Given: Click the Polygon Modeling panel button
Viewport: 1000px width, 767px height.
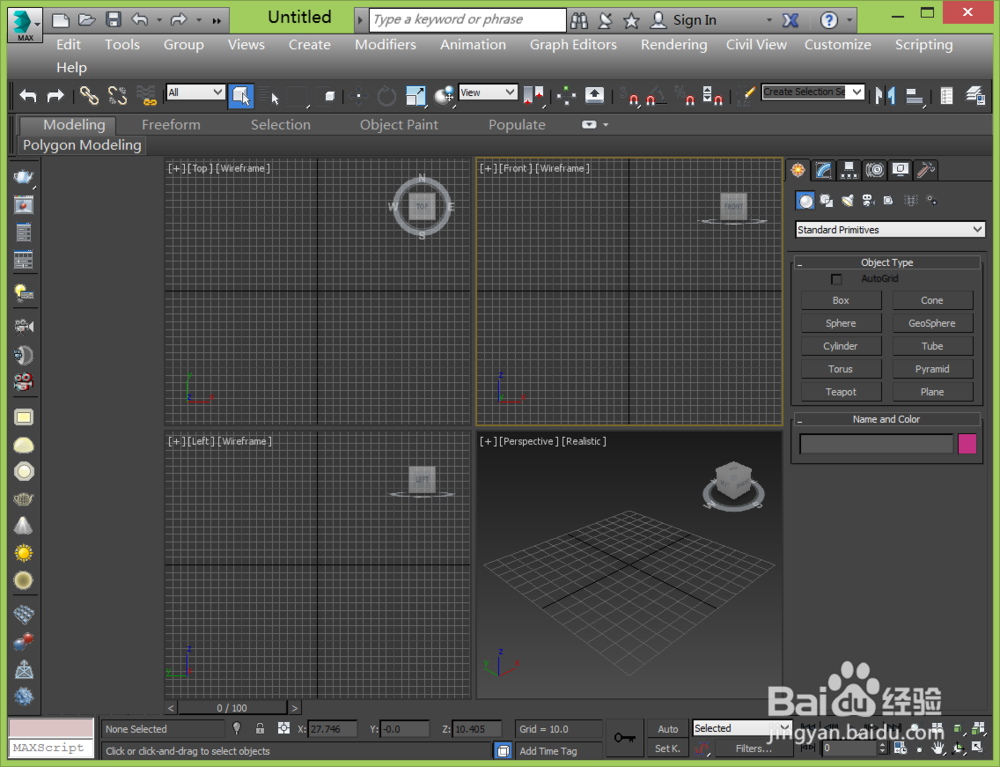Looking at the screenshot, I should coord(82,145).
